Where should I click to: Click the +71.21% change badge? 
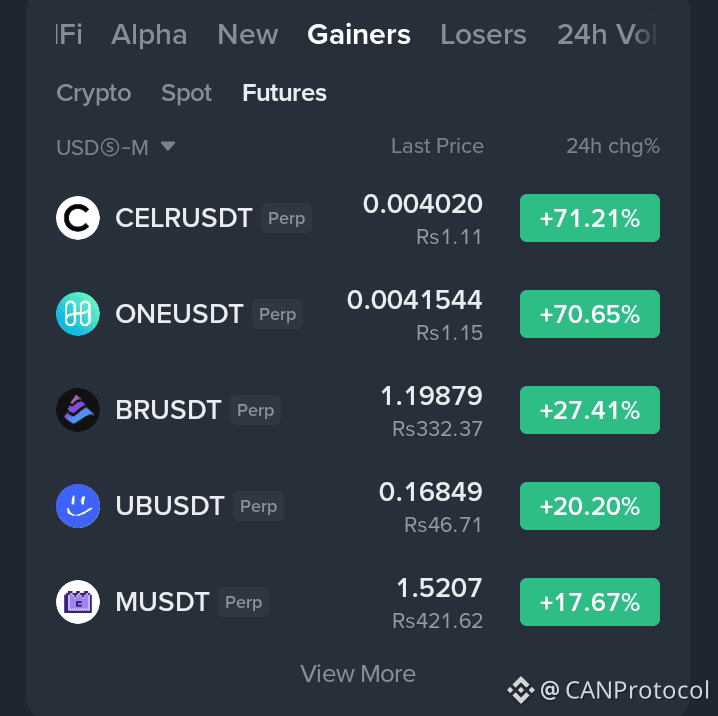[590, 218]
